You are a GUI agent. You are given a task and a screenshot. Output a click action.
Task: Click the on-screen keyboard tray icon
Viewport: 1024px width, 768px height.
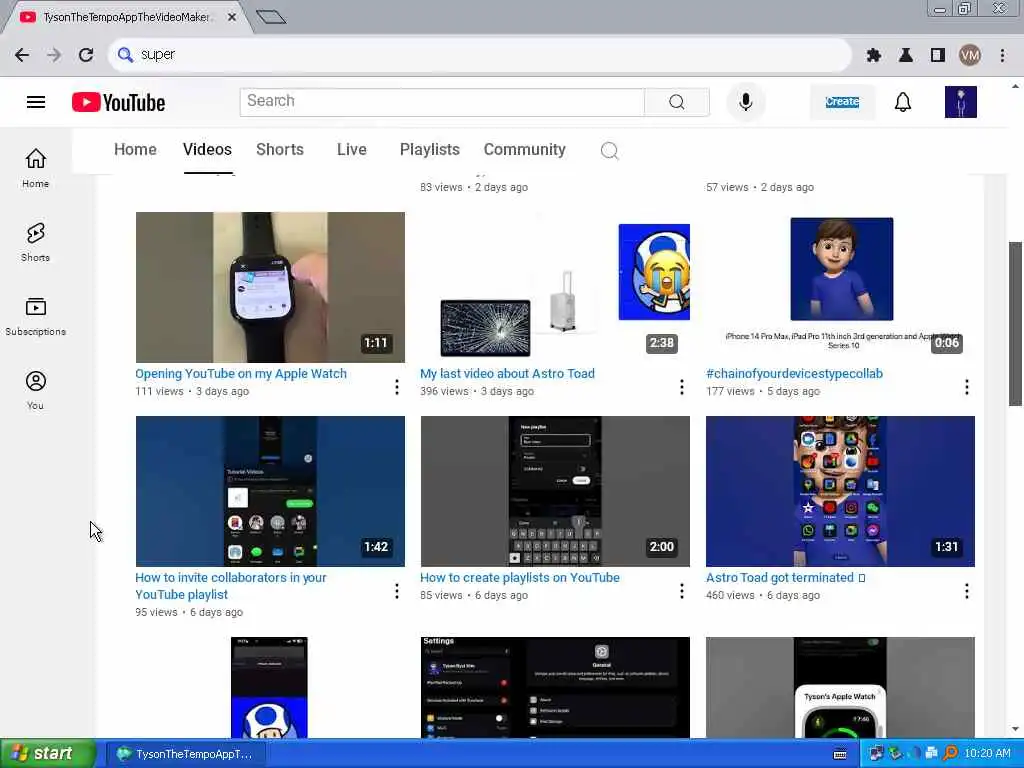pos(840,754)
